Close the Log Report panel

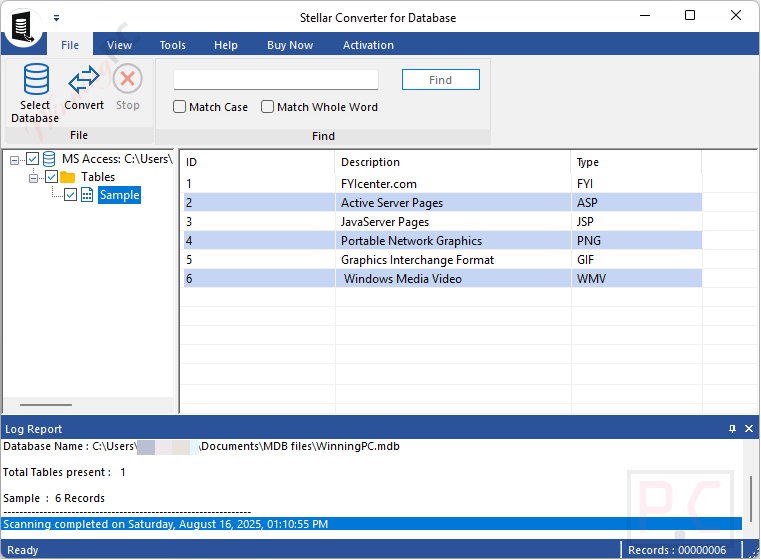(749, 429)
